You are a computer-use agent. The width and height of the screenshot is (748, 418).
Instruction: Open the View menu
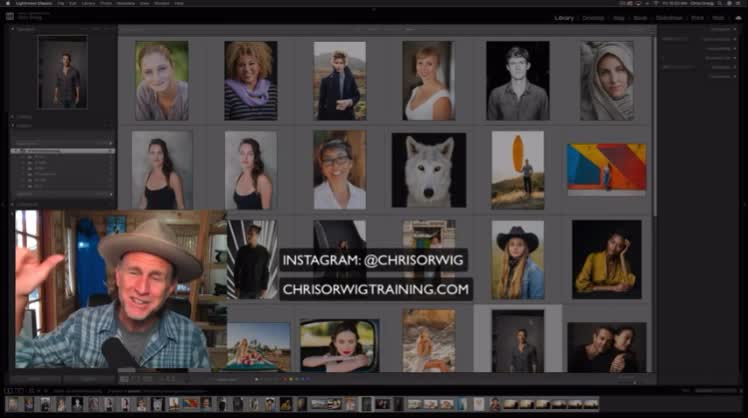[x=144, y=3]
